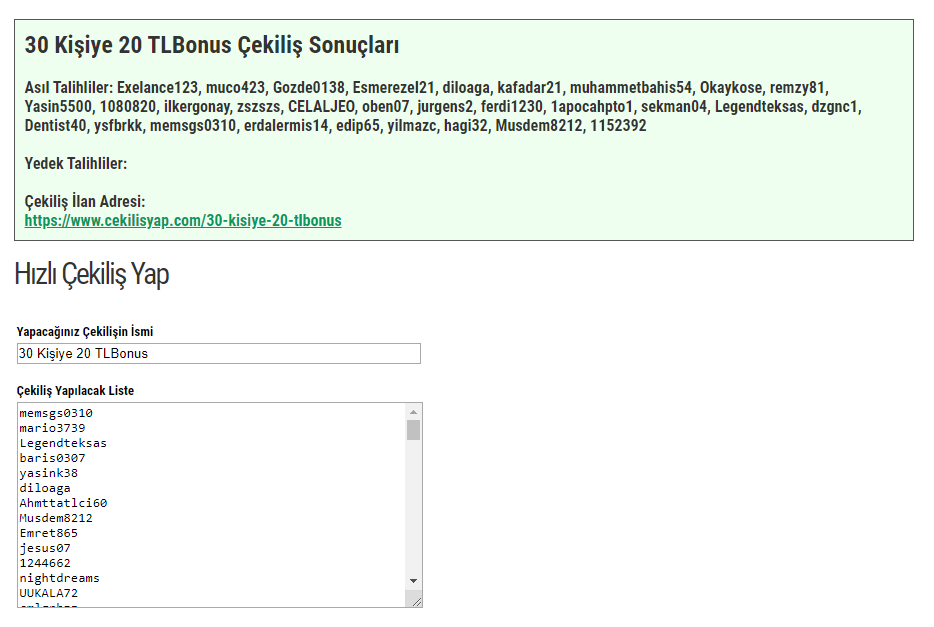This screenshot has width=934, height=627.
Task: Click the scroll-down arrow in the list box
Action: [x=413, y=581]
